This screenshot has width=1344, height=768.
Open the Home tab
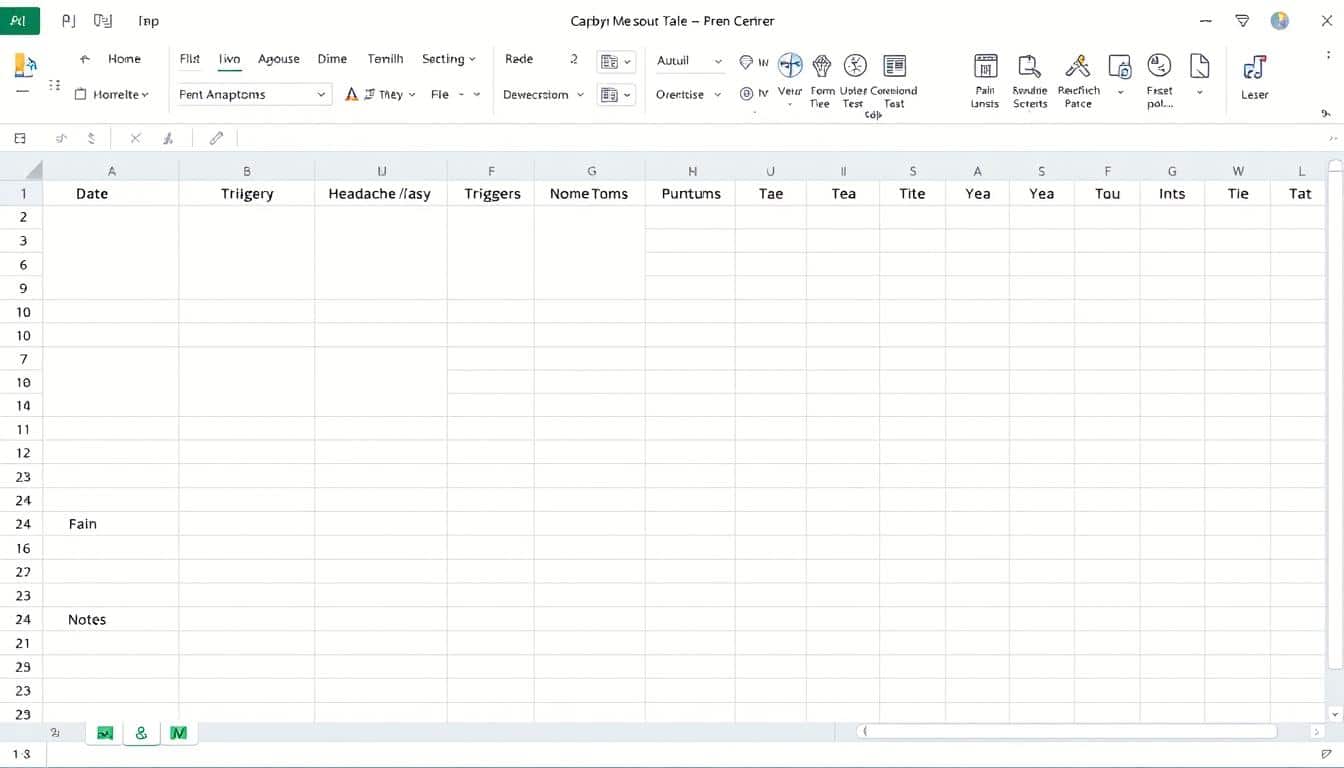coord(124,59)
